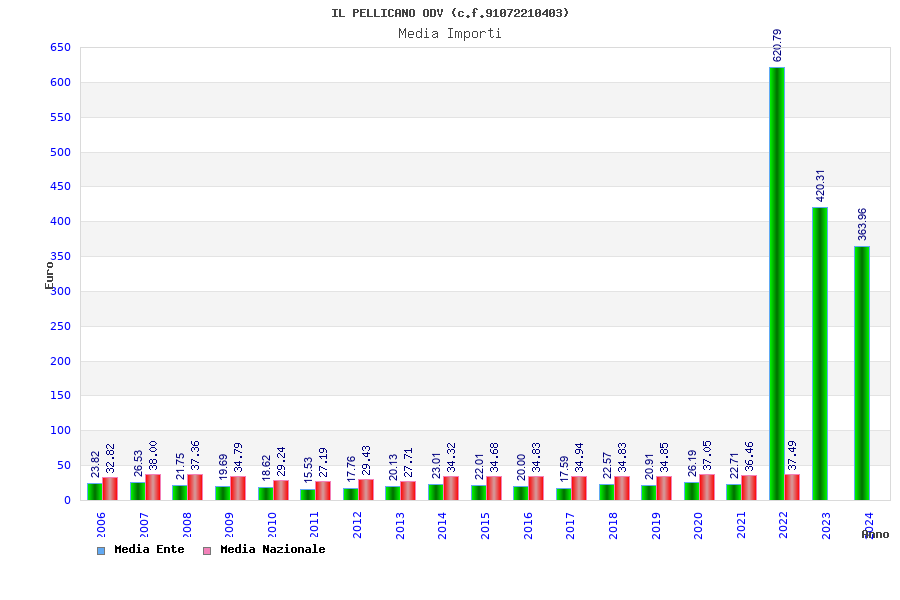
Task: Select the Media Nazionale legend label
Action: pyautogui.click(x=273, y=549)
